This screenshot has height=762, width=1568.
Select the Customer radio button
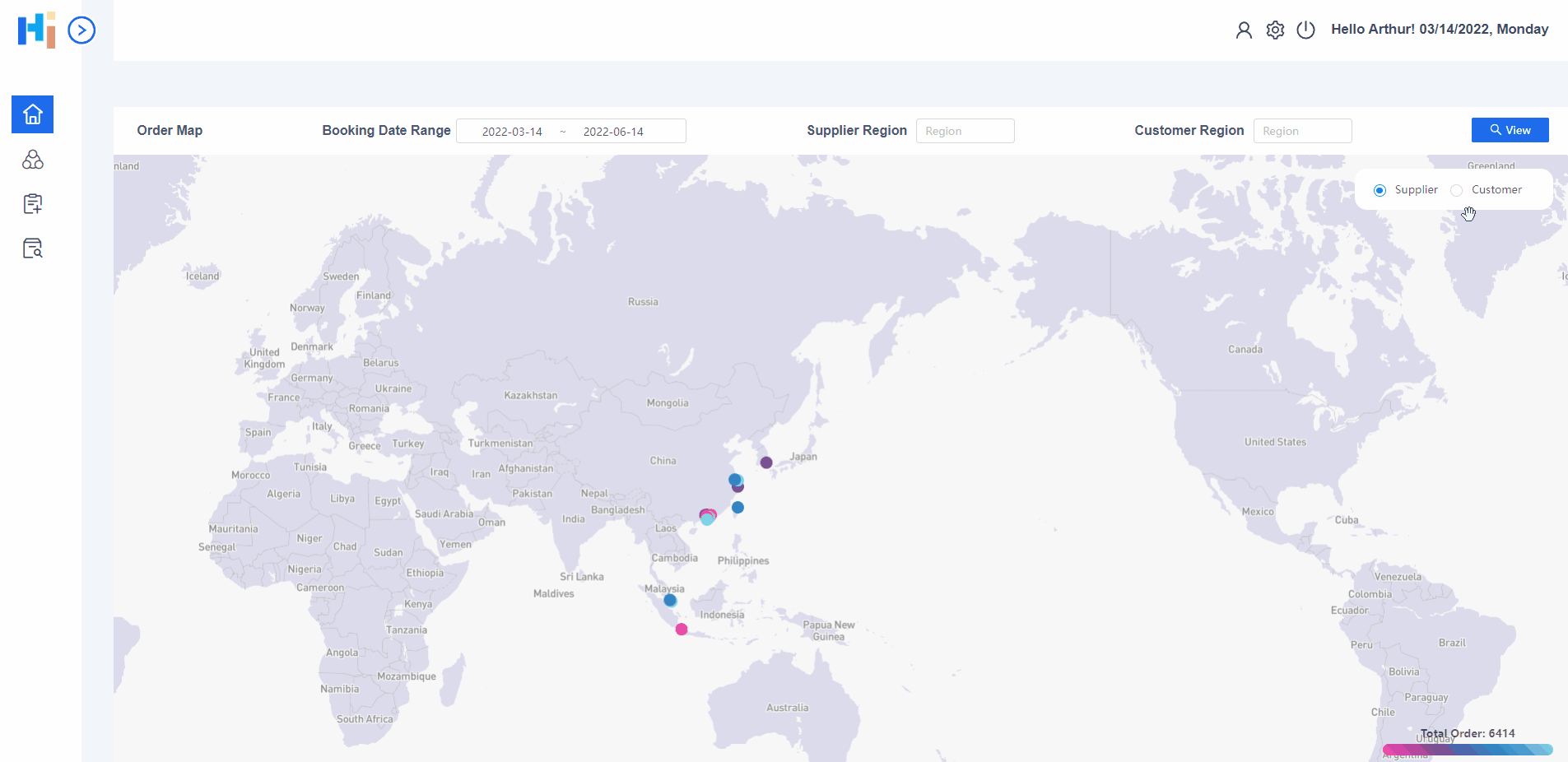pyautogui.click(x=1457, y=191)
